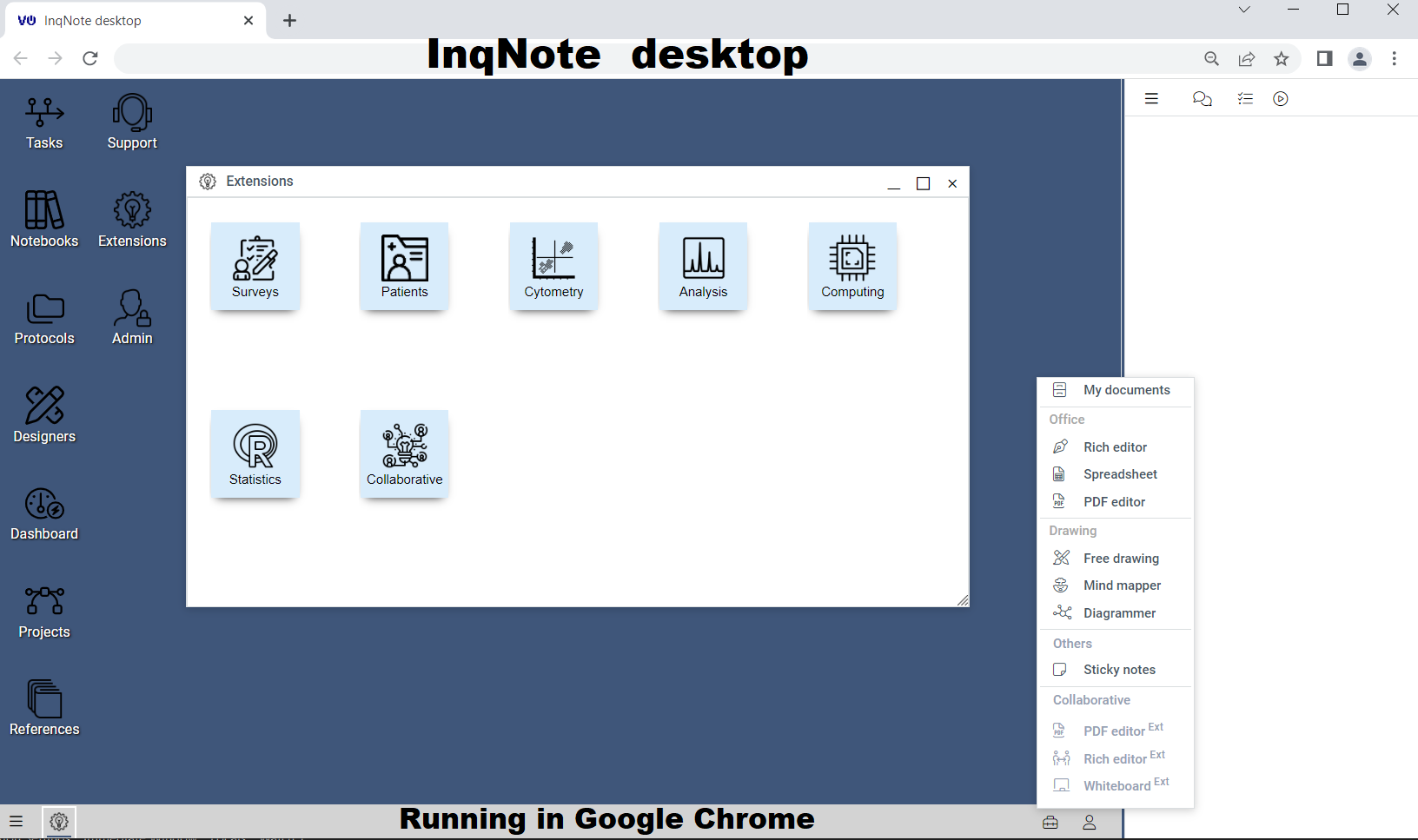Open the bottom-left taskbar hamburger menu
This screenshot has height=840, width=1418.
(x=16, y=821)
